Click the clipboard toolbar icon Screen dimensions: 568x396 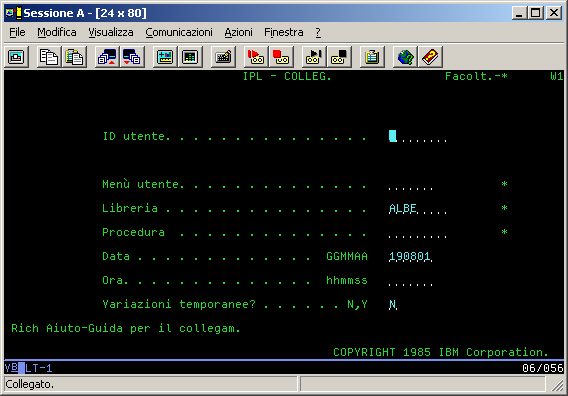[x=372, y=57]
